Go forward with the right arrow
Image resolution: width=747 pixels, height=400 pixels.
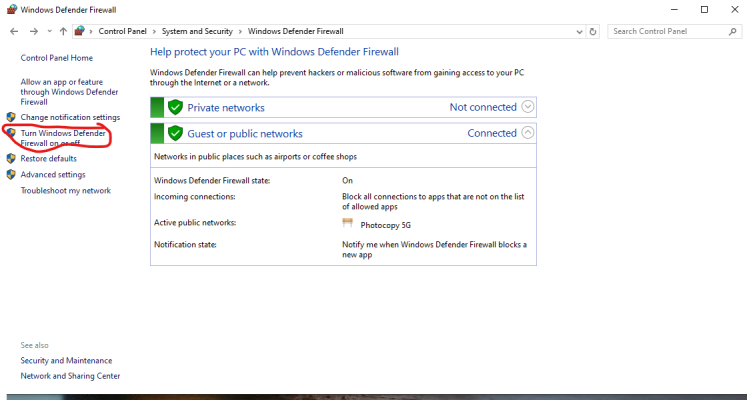coord(33,31)
